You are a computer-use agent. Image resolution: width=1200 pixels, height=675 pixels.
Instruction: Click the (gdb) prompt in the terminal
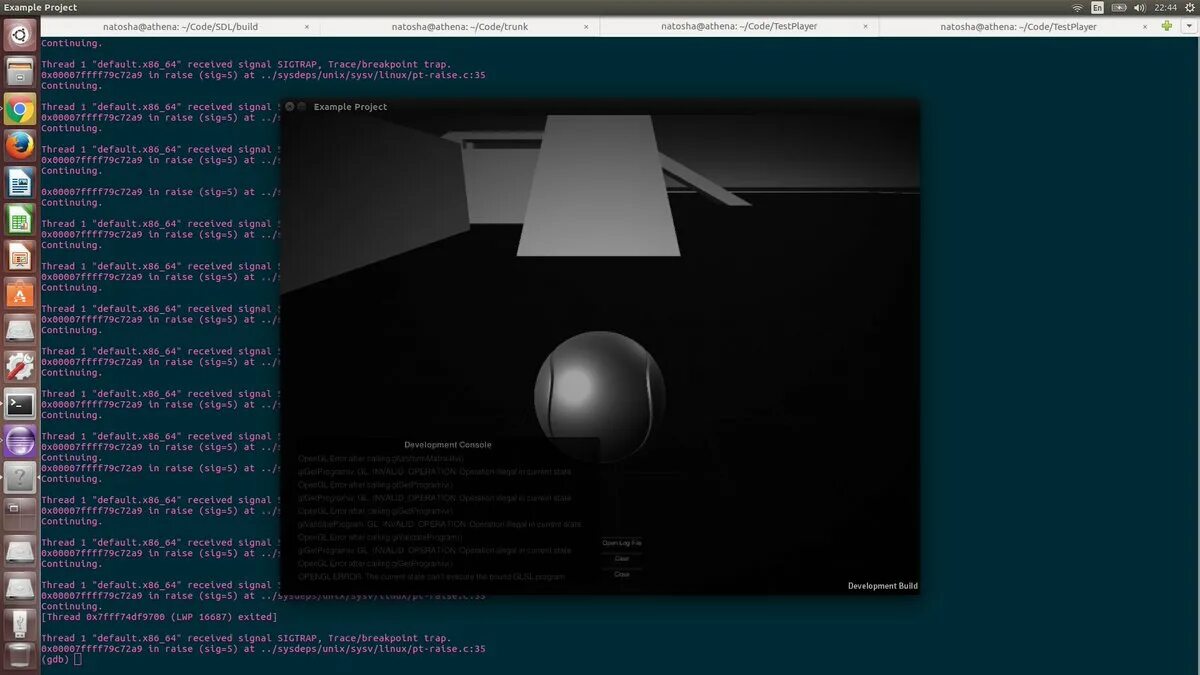click(56, 659)
